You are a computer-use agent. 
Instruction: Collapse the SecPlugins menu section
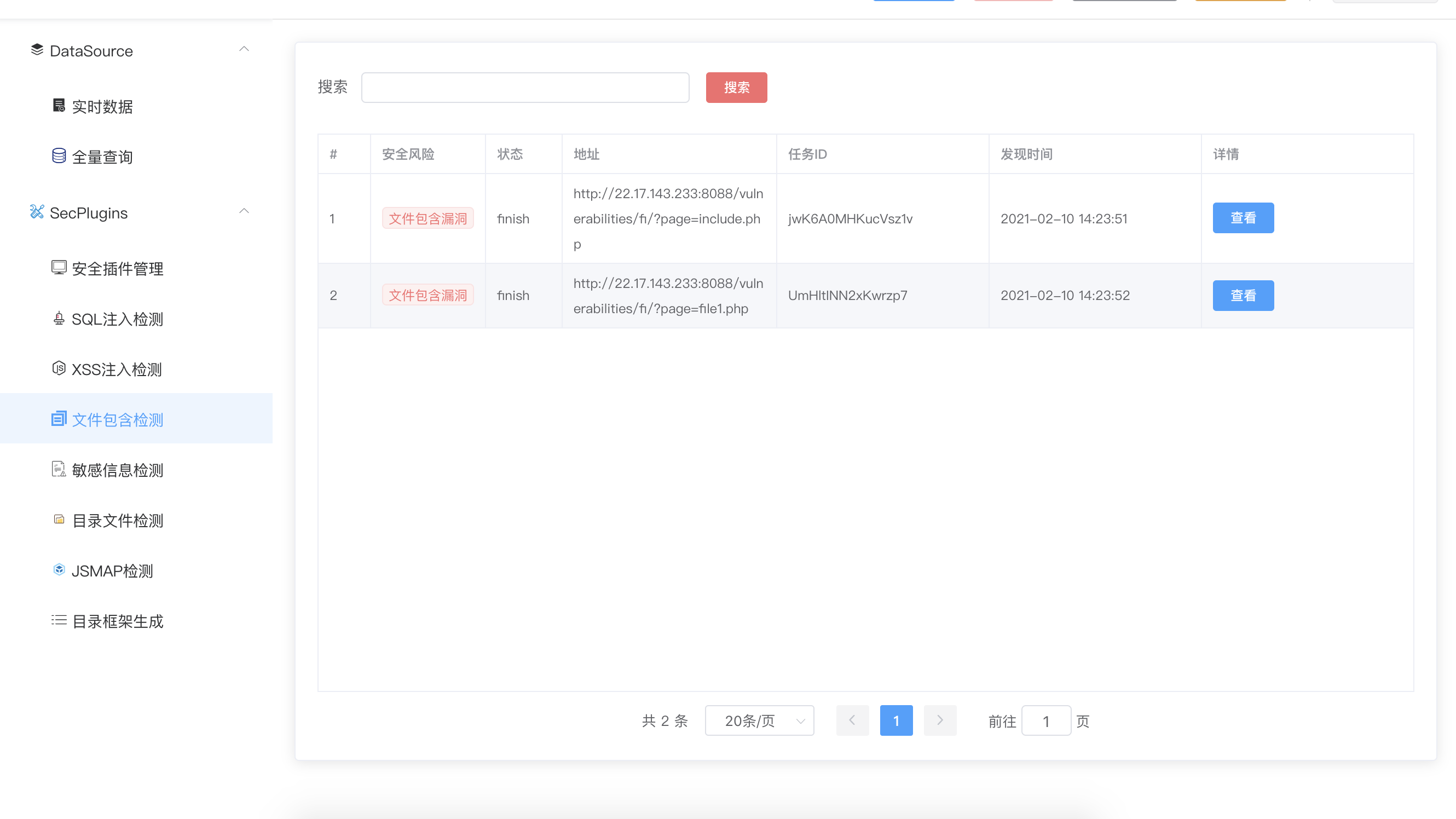pos(244,212)
